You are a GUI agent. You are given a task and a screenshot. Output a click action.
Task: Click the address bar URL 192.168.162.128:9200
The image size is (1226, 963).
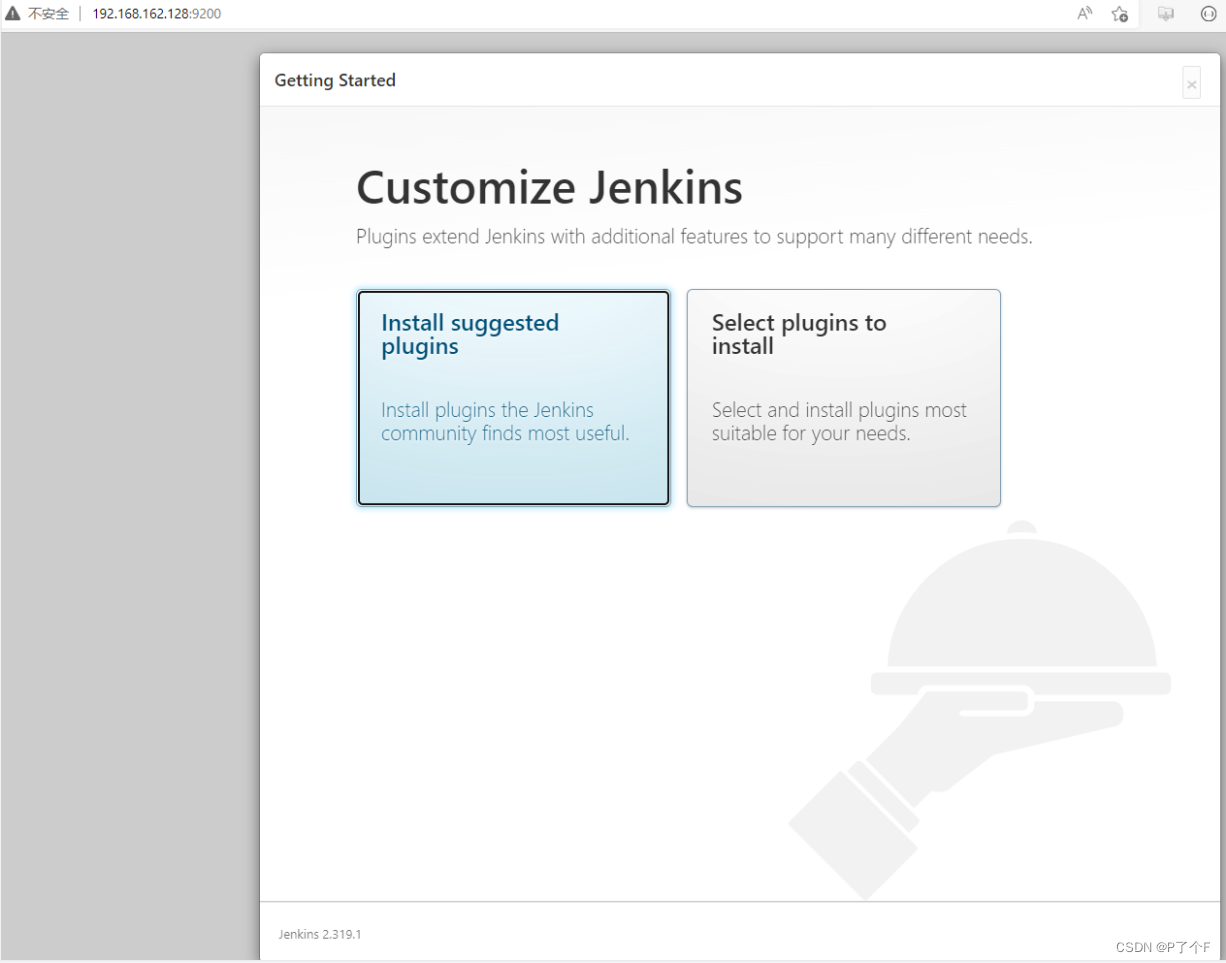157,14
